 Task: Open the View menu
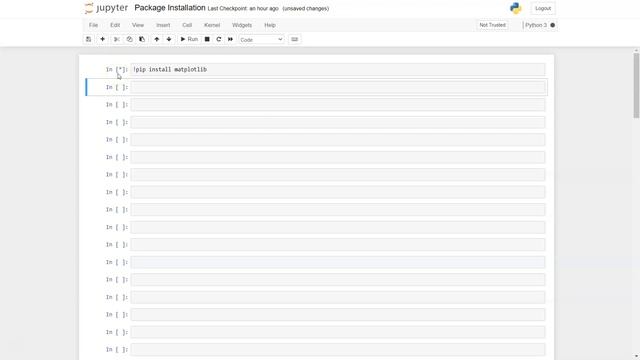138,25
